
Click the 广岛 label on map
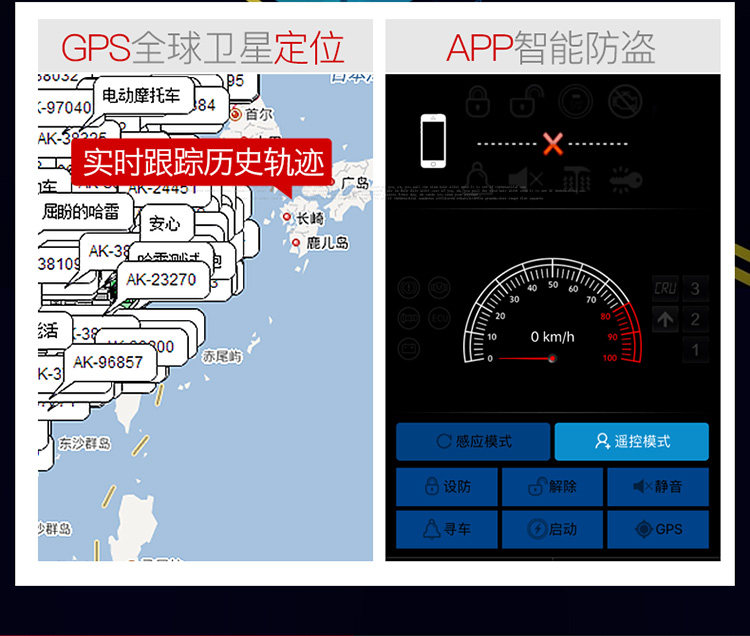pos(355,183)
